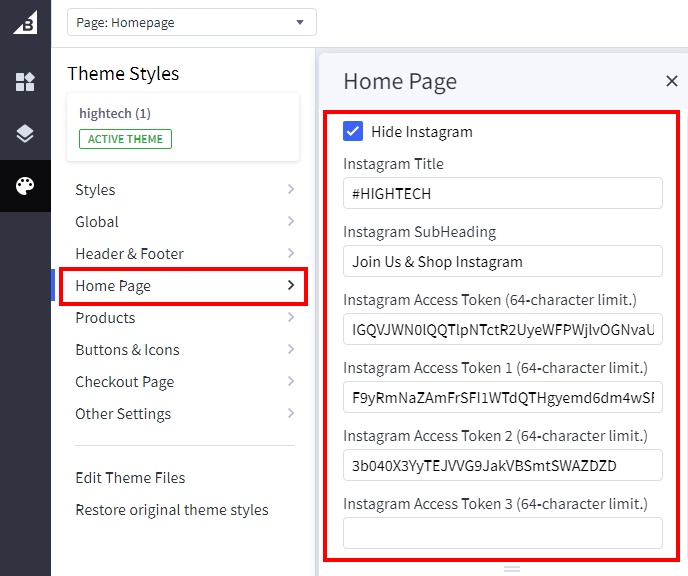Open the Products settings section
Screen dimensions: 688x576
click(185, 318)
